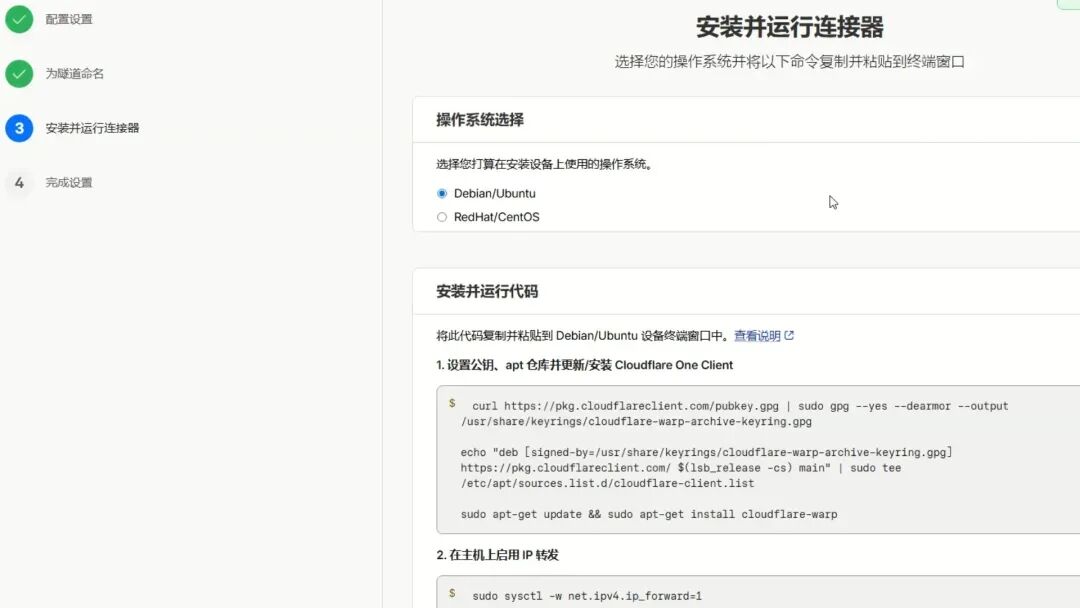1080x608 pixels.
Task: Click the sudo apt-get update command line
Action: tap(649, 514)
